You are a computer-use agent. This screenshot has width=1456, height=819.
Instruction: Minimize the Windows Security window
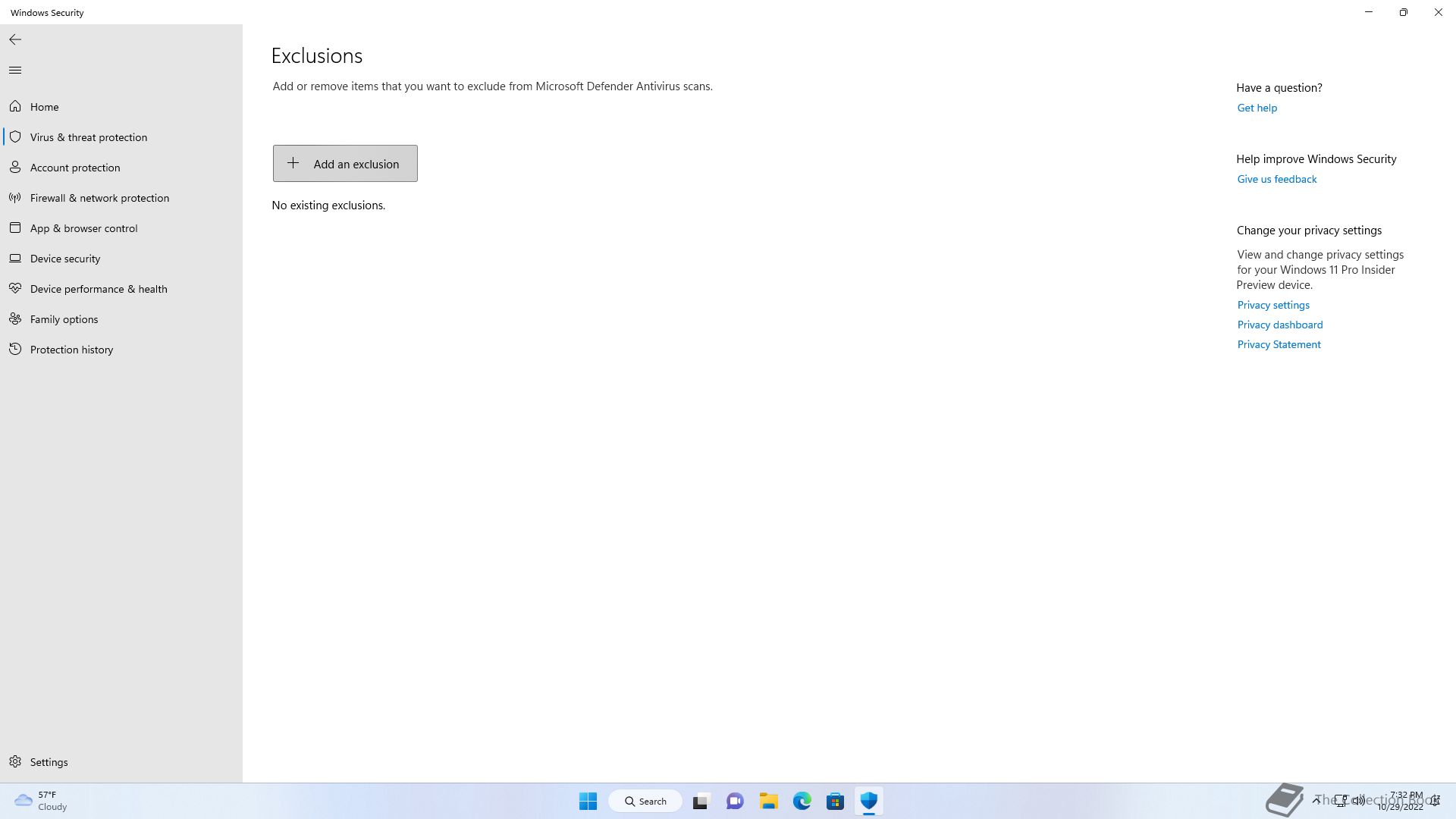pos(1369,12)
